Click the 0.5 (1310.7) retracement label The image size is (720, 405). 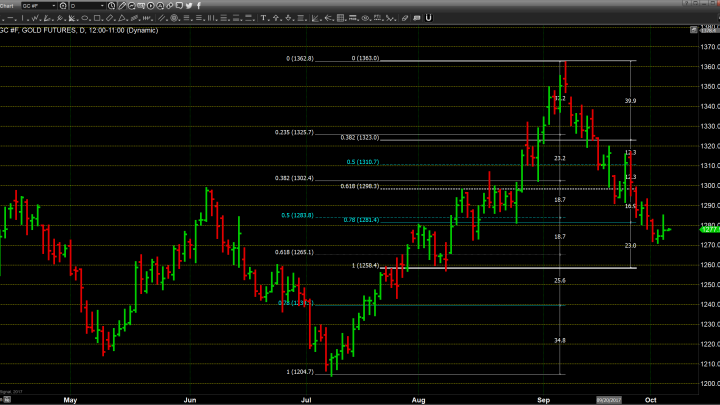(x=363, y=162)
